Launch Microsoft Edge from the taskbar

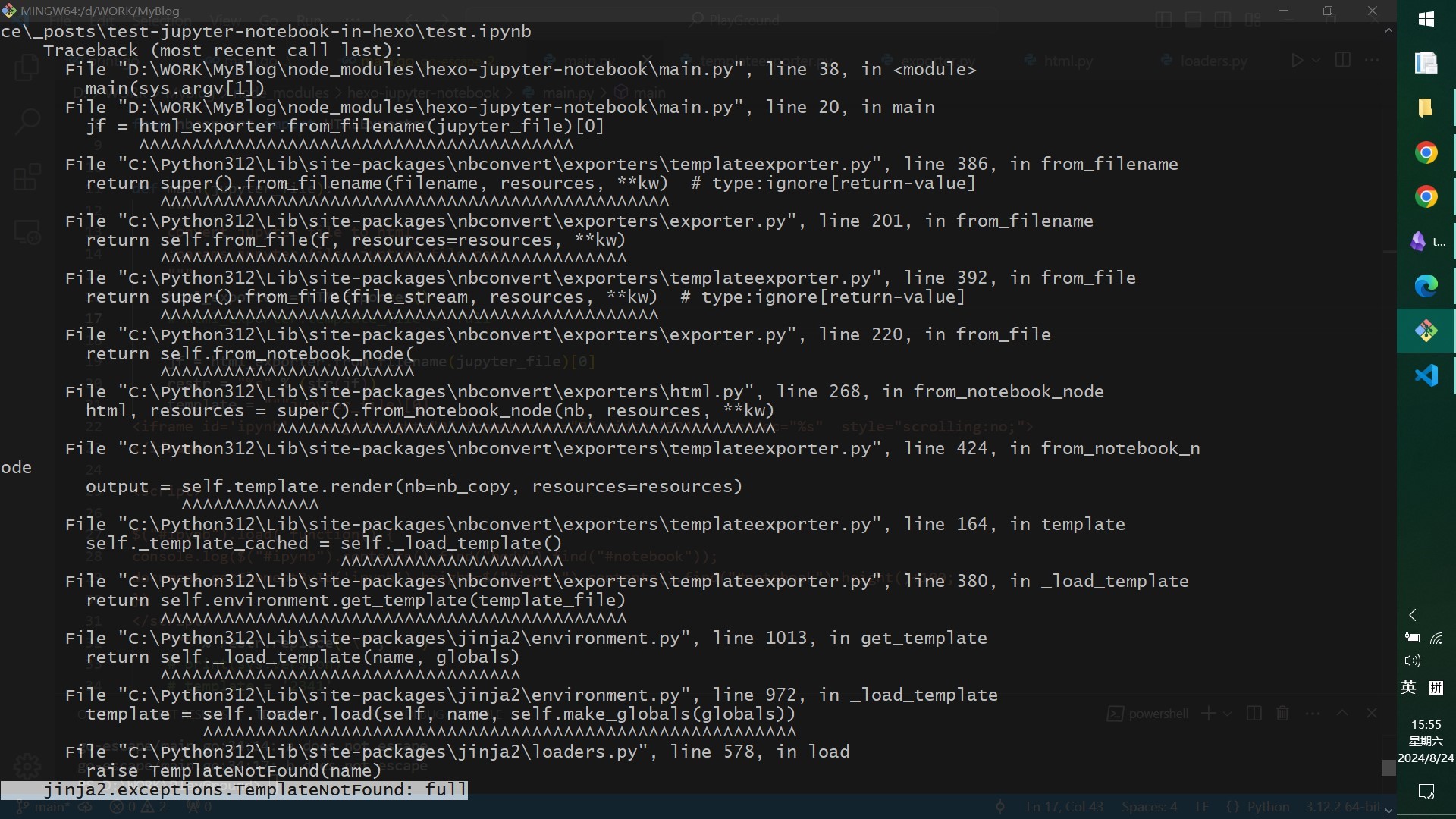pyautogui.click(x=1426, y=286)
